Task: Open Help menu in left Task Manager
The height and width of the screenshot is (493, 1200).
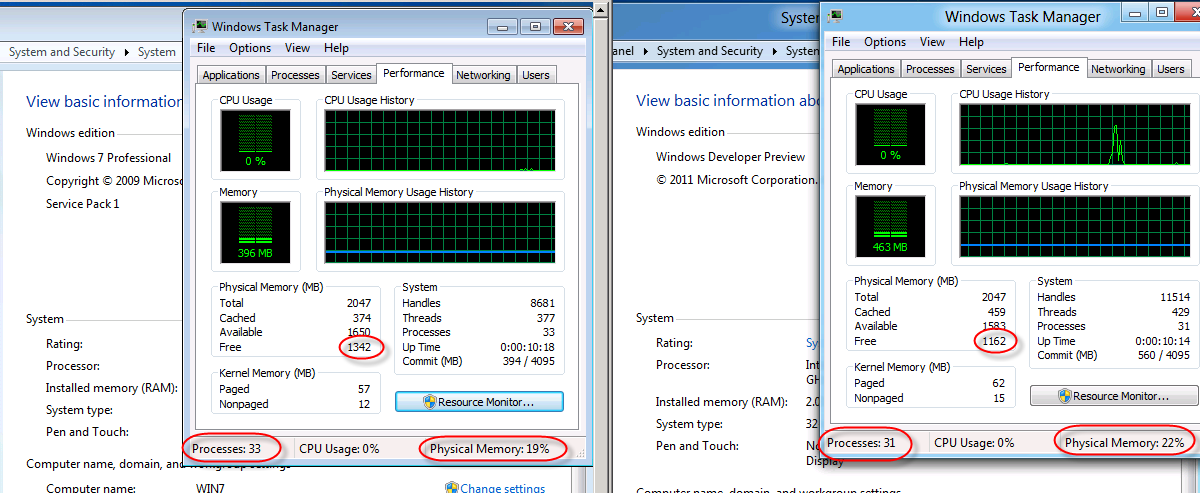Action: tap(336, 48)
